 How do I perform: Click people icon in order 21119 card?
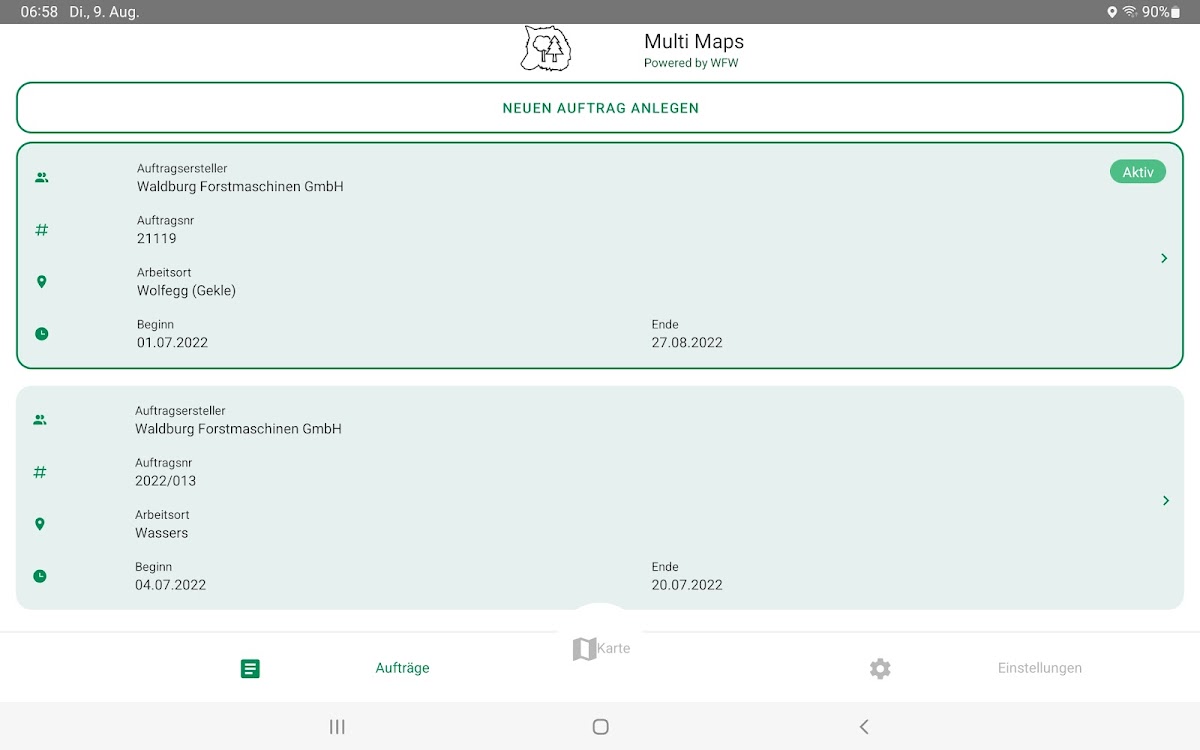click(41, 178)
